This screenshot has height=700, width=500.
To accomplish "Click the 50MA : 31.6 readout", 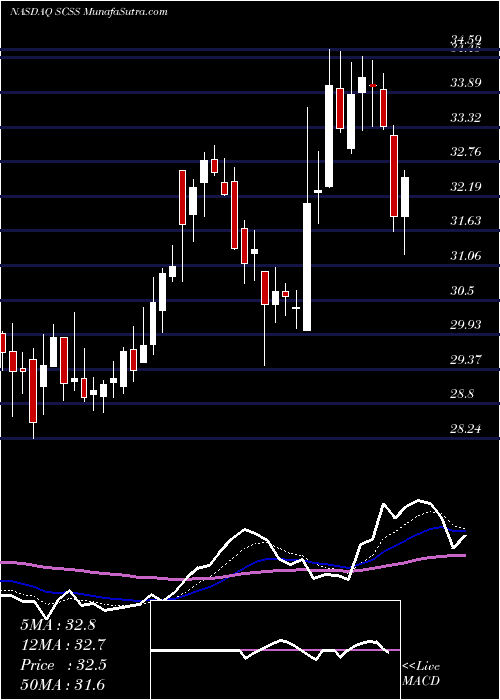I will tap(63, 684).
